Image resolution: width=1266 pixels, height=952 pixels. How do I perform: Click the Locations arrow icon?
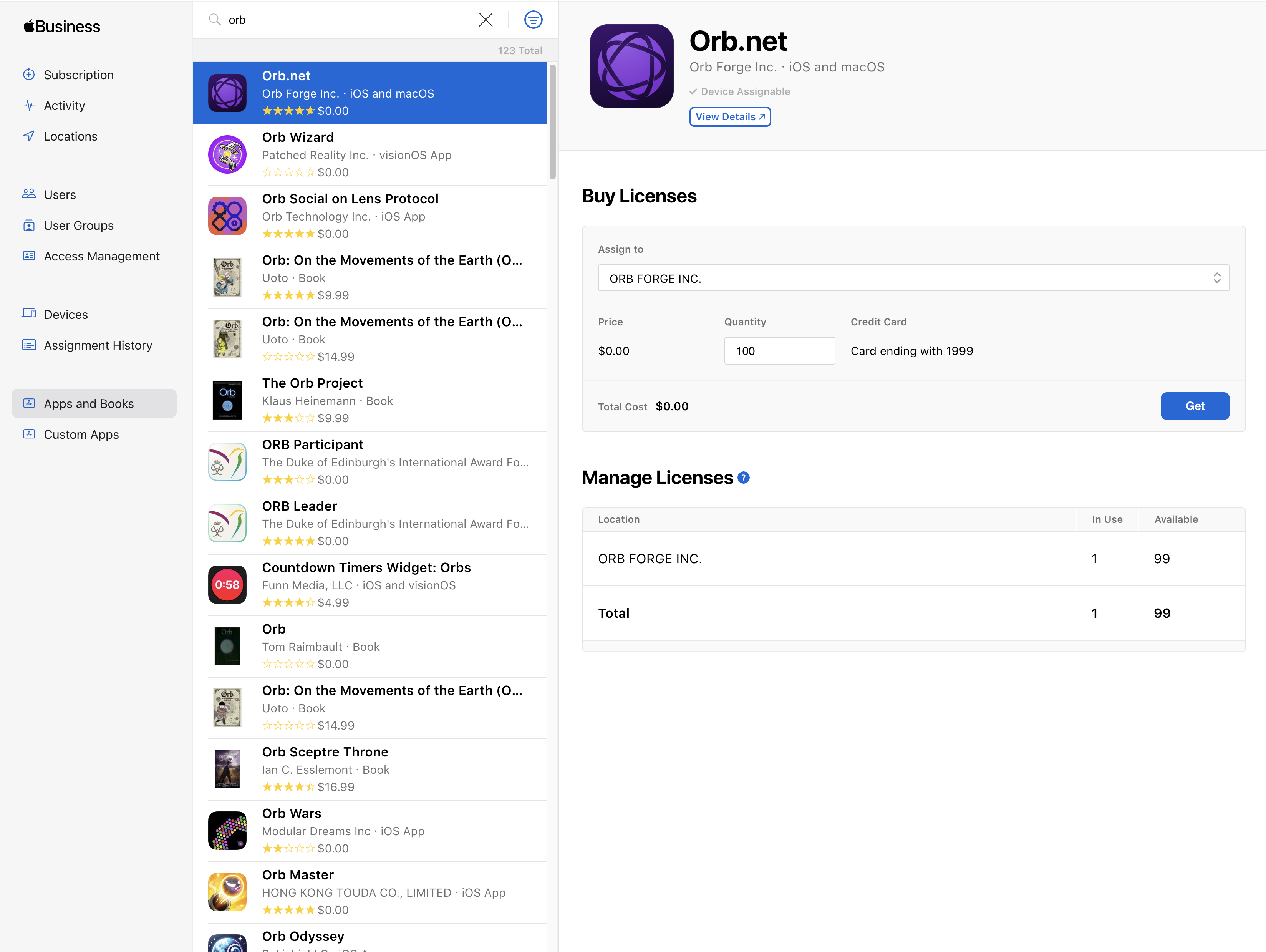[x=29, y=136]
